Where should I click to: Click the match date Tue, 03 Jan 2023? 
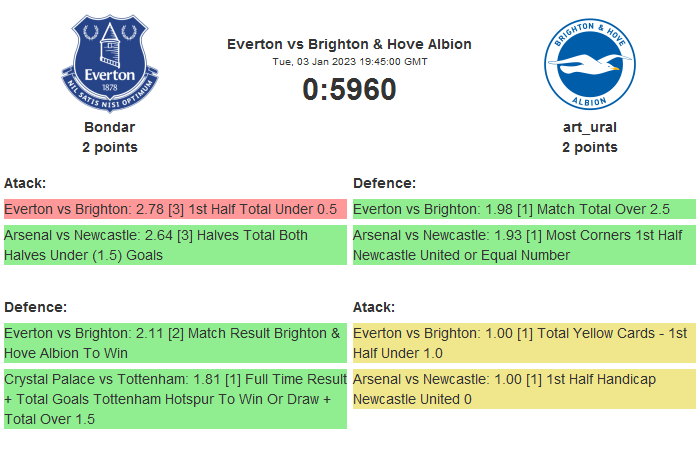pos(349,62)
